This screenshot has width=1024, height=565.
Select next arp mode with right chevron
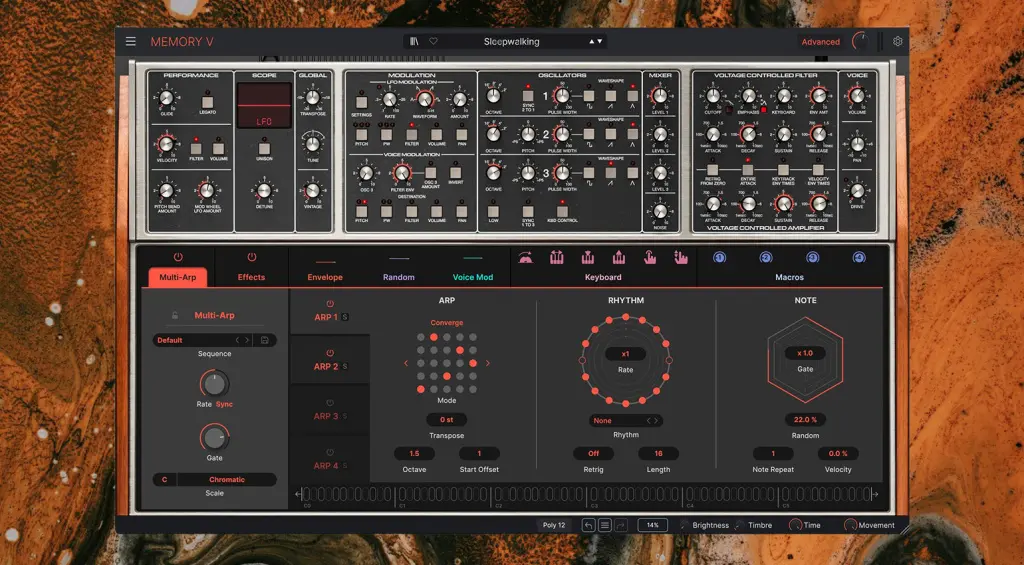487,363
